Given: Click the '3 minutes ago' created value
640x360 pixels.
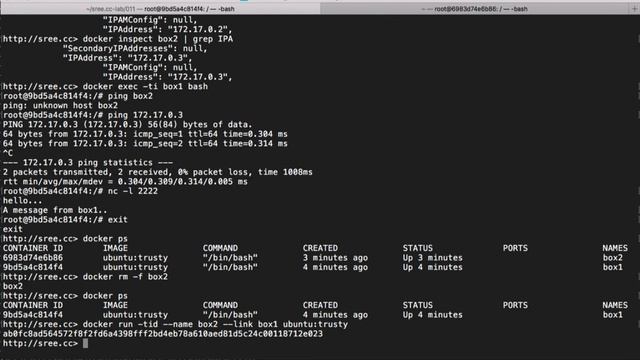Looking at the screenshot, I should pyautogui.click(x=335, y=258).
